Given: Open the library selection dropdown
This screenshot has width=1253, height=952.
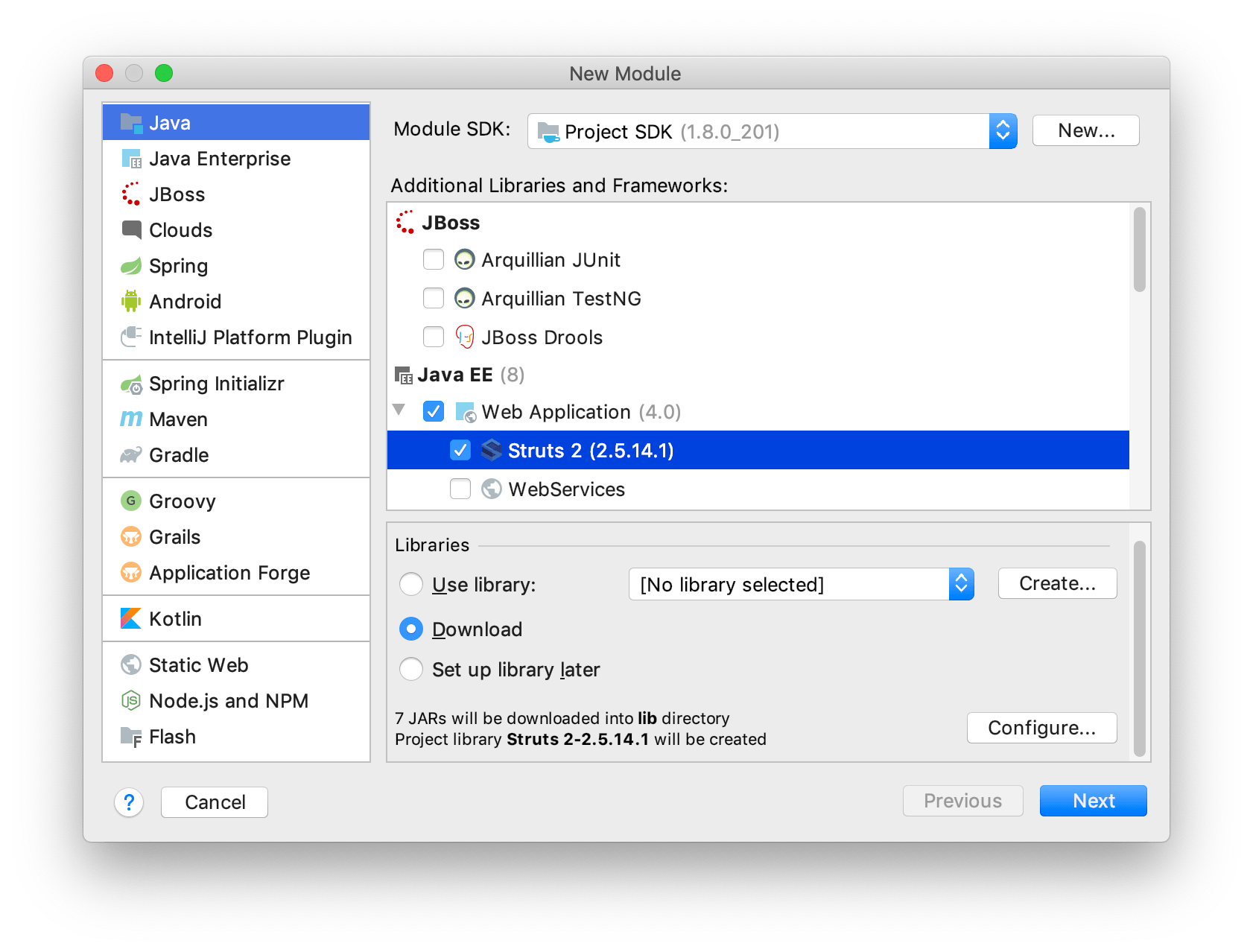Looking at the screenshot, I should click(x=962, y=584).
